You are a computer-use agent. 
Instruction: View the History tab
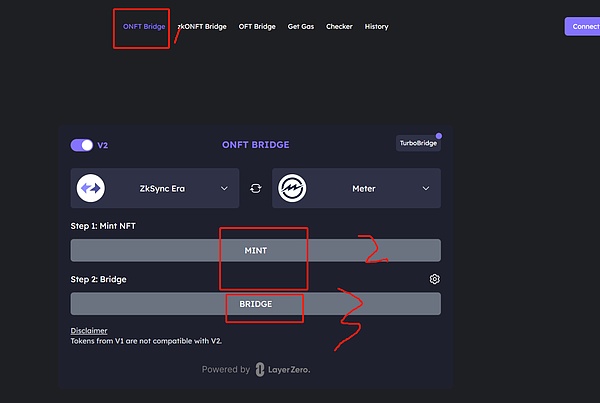point(376,26)
